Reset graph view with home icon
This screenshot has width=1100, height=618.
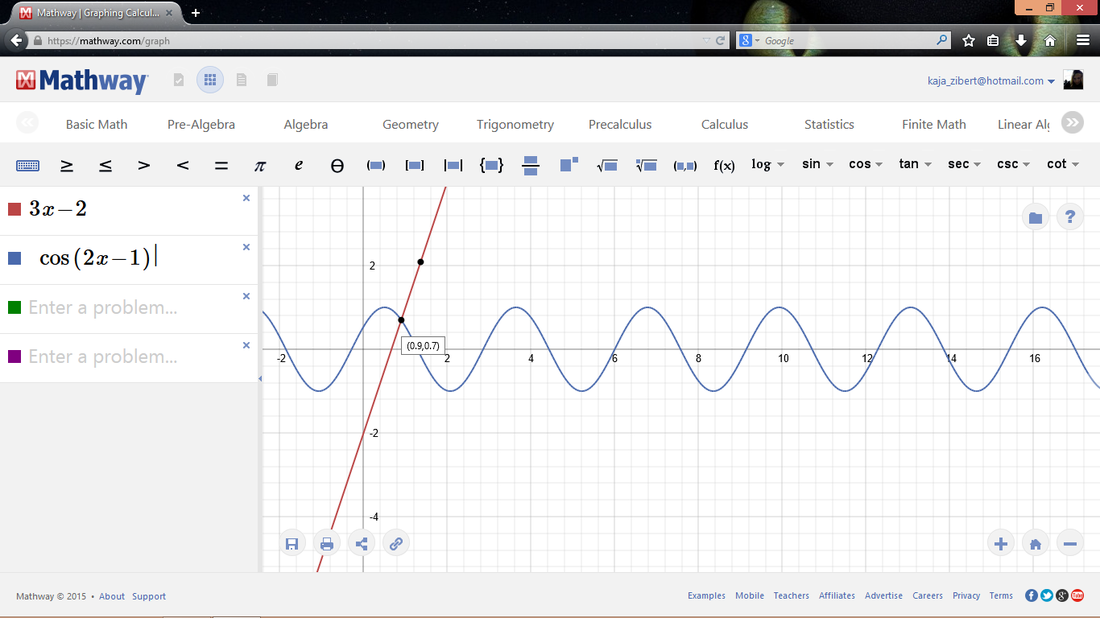[1035, 544]
